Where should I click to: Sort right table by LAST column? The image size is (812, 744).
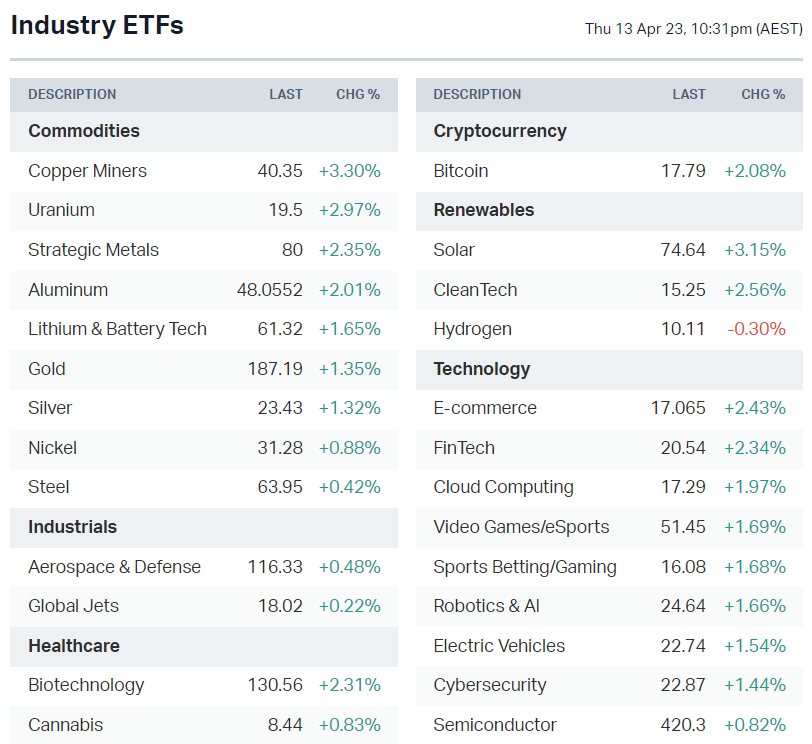point(689,94)
